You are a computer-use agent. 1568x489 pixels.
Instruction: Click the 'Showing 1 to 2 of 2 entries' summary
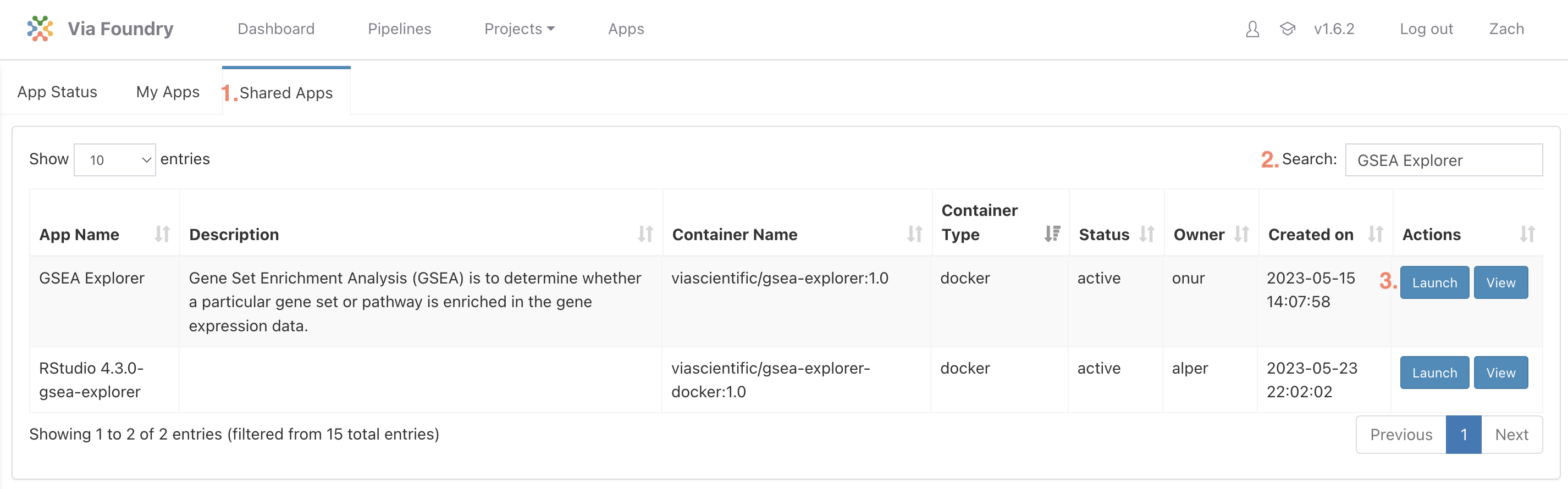[234, 434]
